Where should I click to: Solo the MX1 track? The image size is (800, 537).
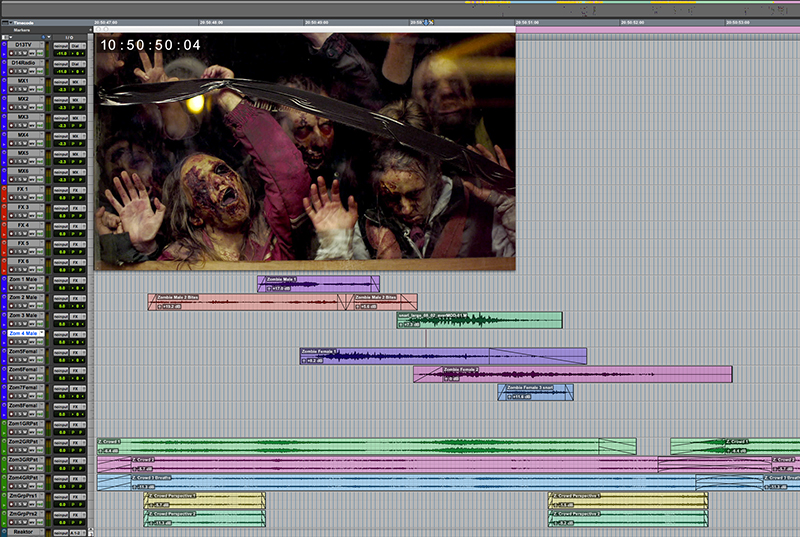click(x=18, y=88)
